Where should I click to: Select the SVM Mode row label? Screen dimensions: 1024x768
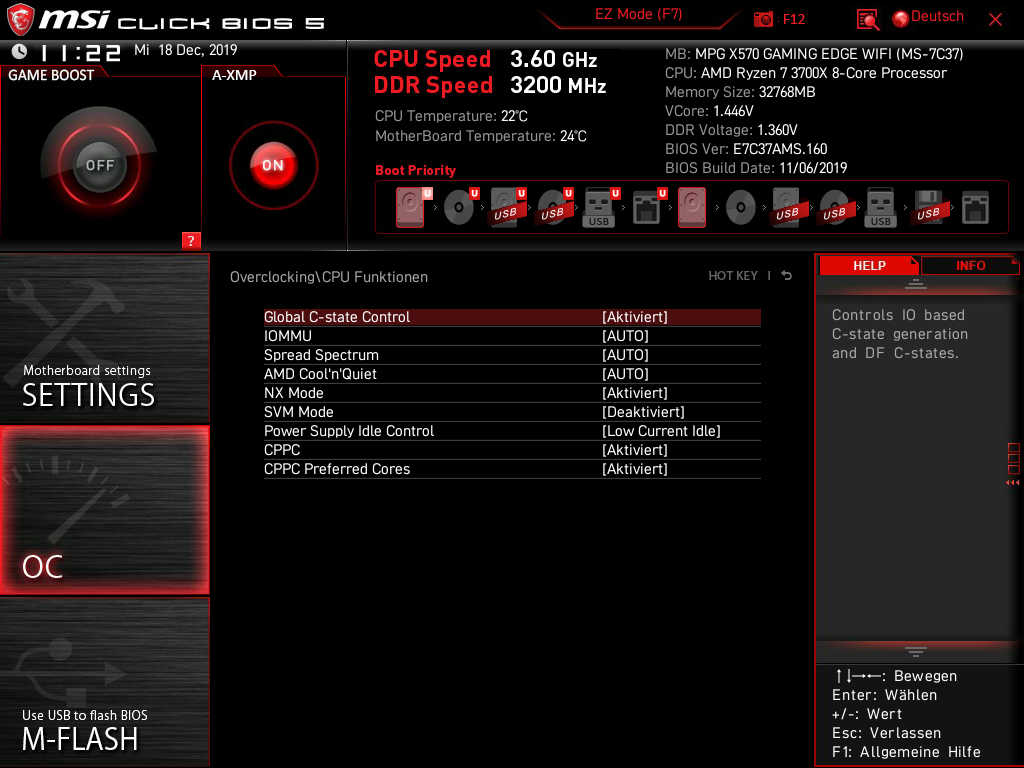click(x=298, y=411)
